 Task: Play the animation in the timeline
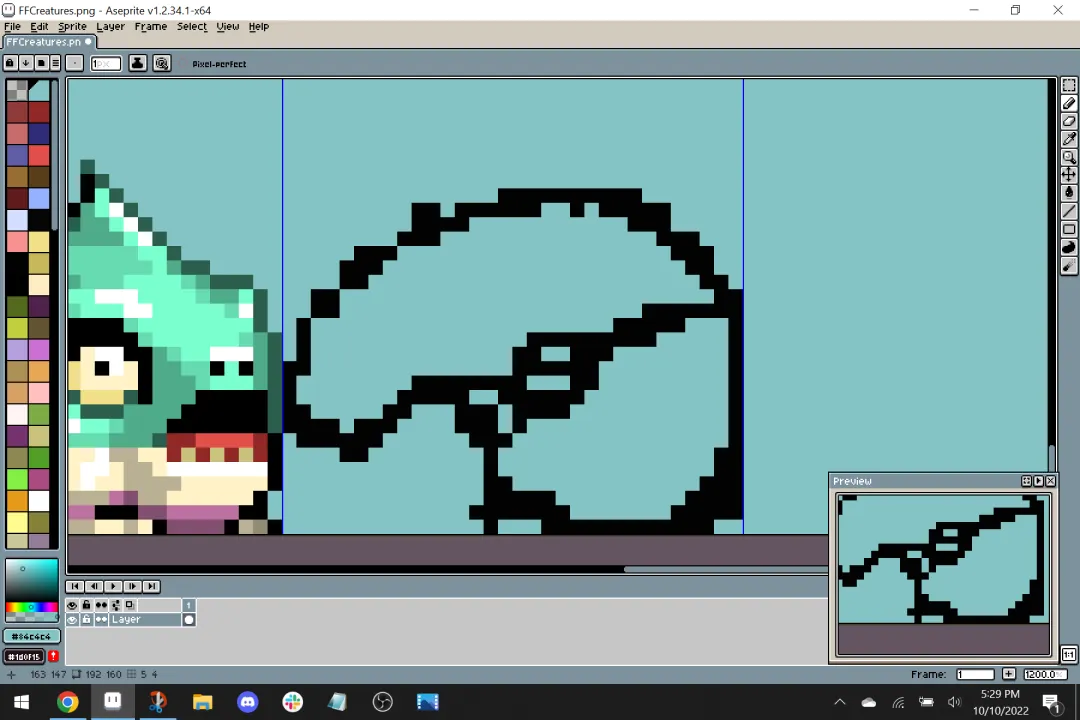pos(113,586)
